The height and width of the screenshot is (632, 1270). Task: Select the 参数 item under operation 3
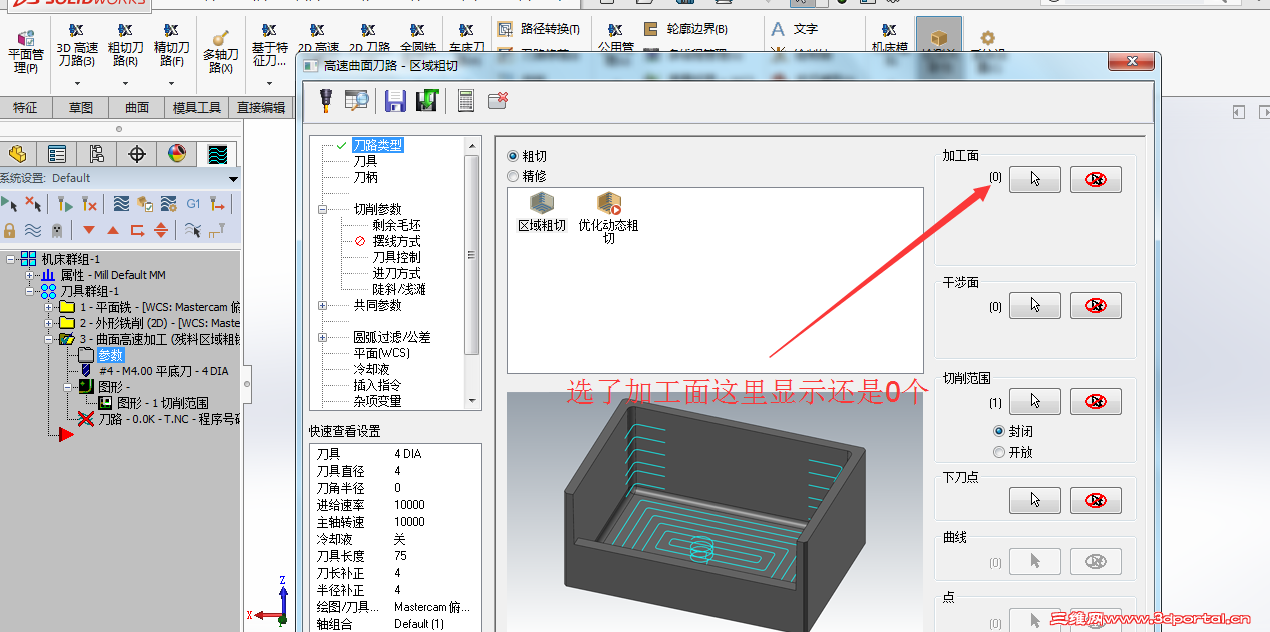tap(110, 355)
